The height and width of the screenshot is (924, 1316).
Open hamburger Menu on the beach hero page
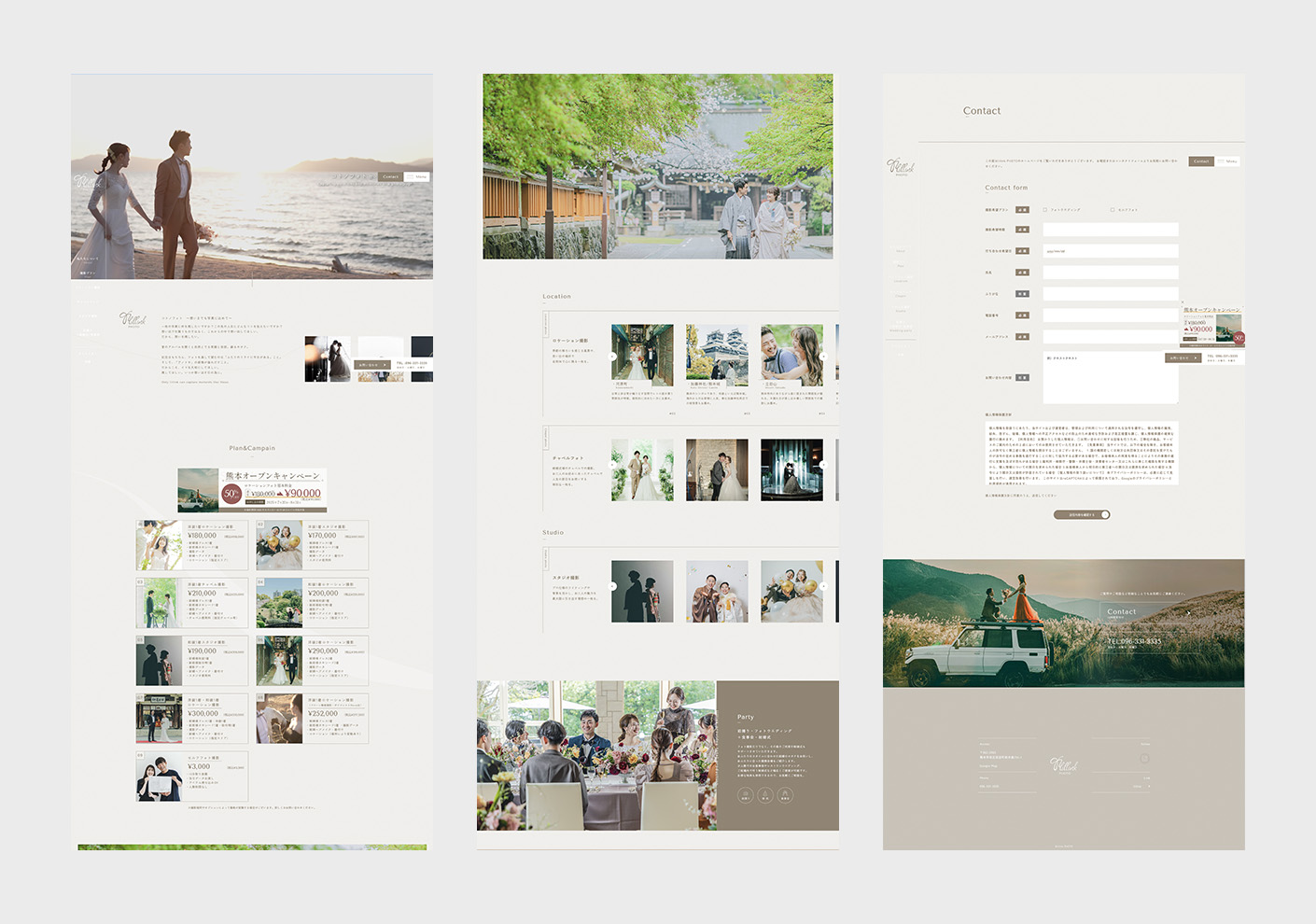(x=417, y=176)
